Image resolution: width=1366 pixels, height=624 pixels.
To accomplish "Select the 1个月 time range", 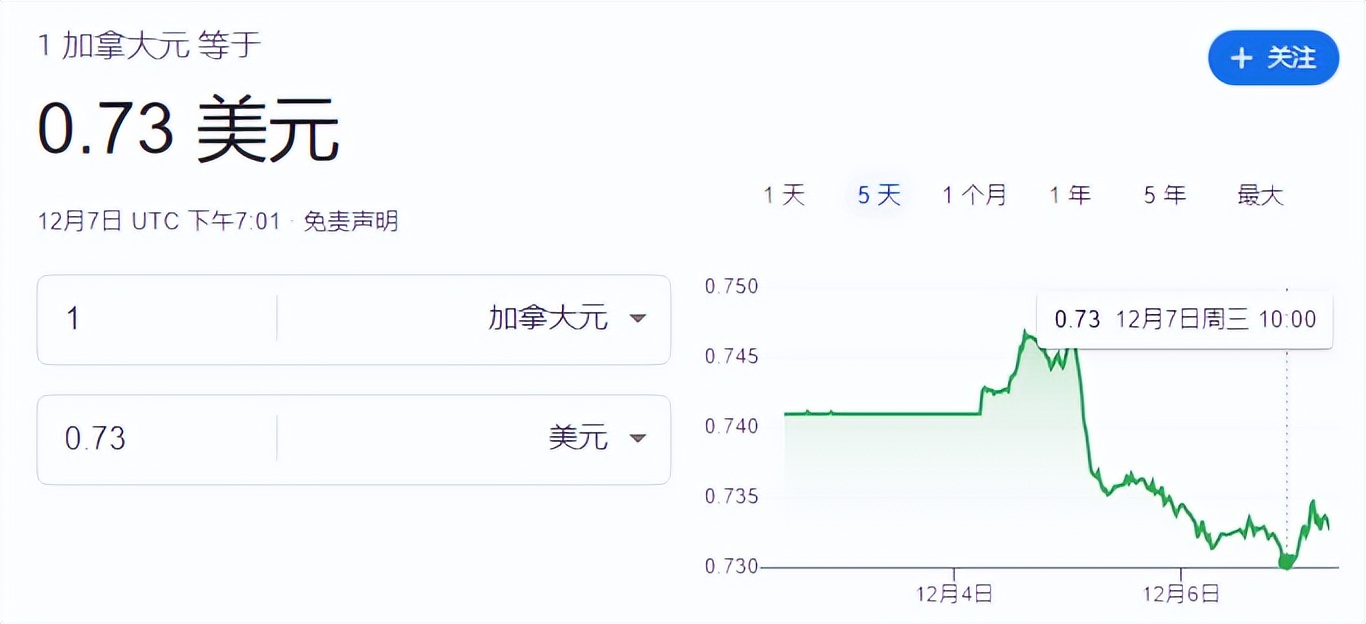I will (x=974, y=195).
